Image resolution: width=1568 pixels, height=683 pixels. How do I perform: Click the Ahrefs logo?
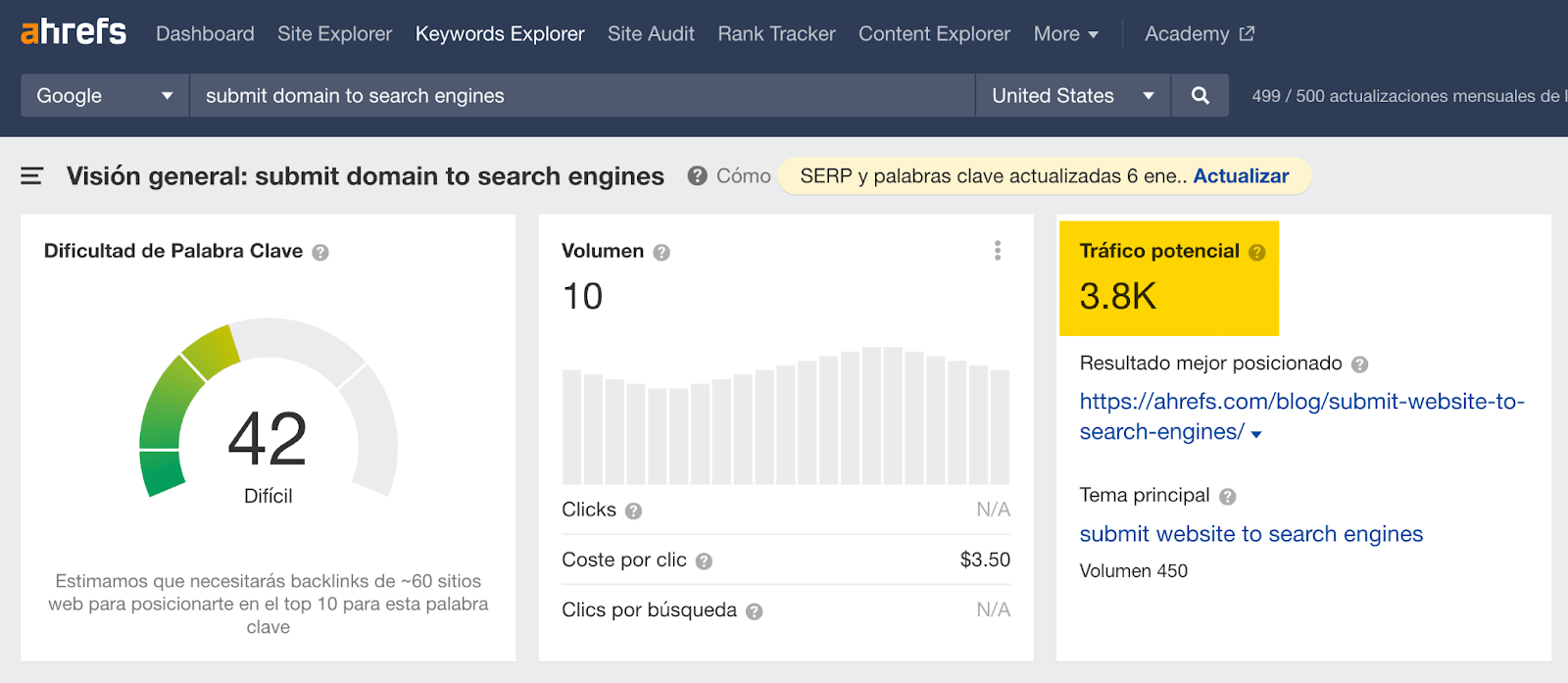[73, 32]
